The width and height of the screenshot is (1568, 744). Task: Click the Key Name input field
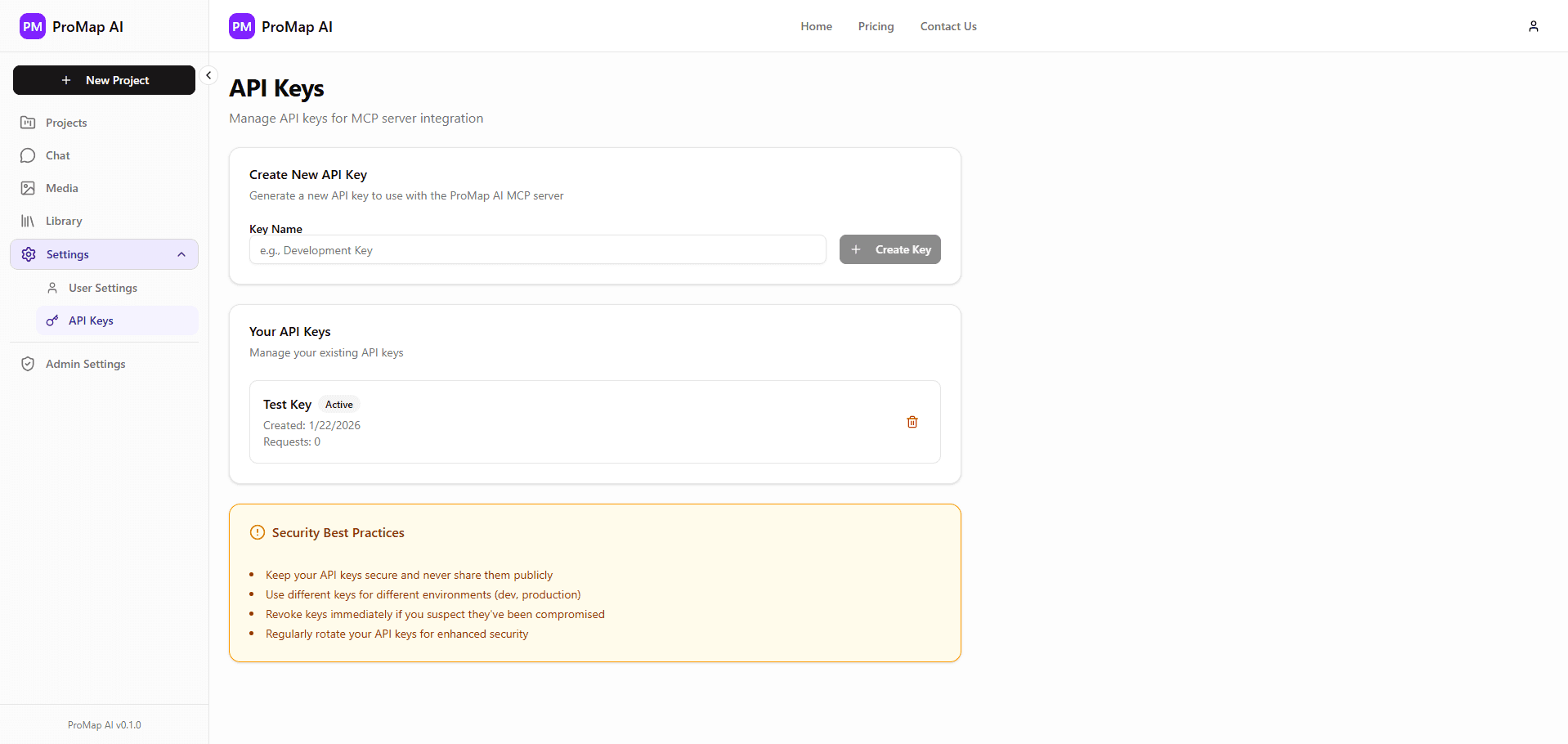[537, 249]
